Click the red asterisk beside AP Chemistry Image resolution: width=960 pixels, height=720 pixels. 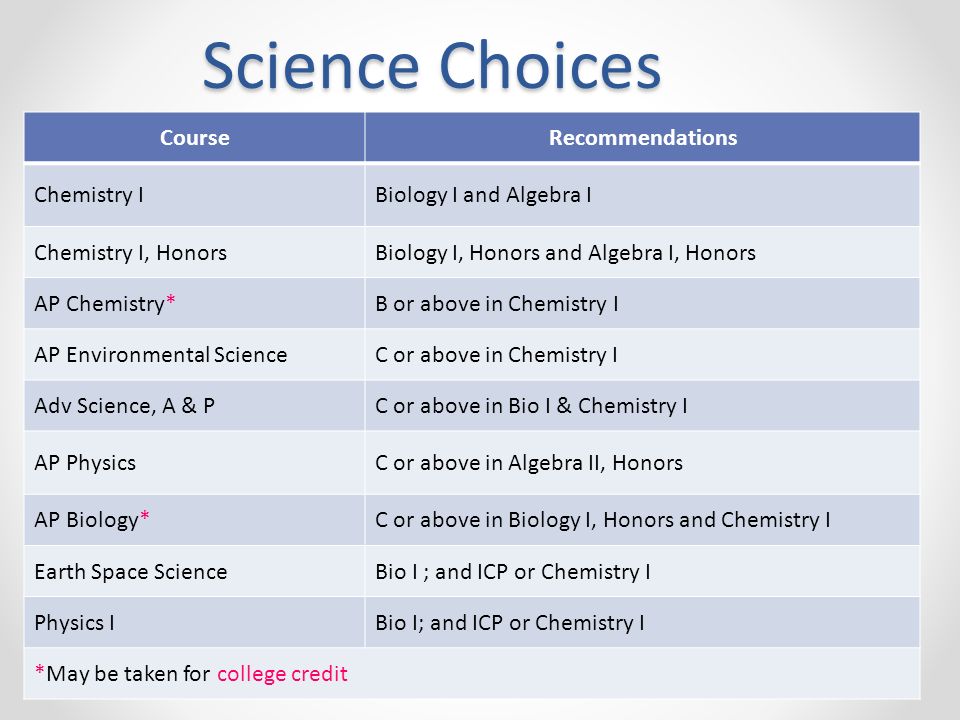tap(171, 300)
